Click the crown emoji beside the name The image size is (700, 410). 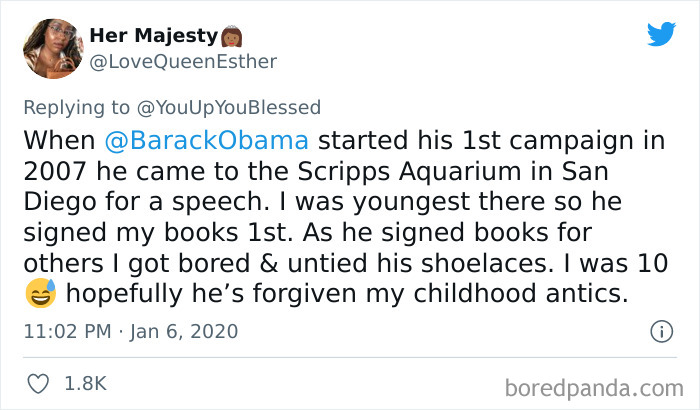[229, 36]
